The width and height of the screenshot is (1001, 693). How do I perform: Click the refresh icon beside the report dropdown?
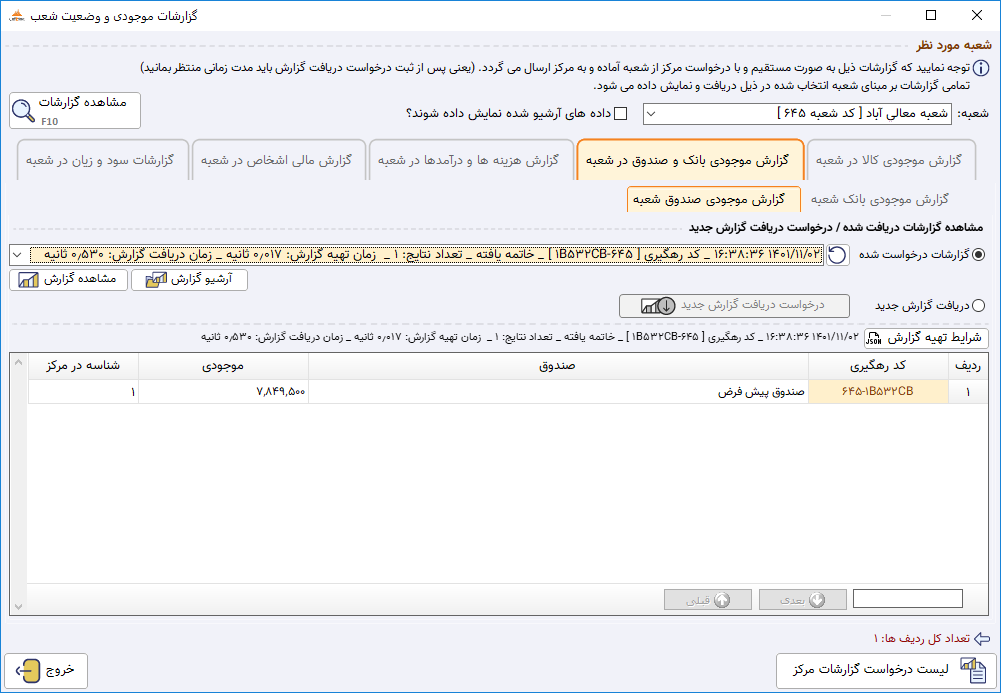click(838, 255)
